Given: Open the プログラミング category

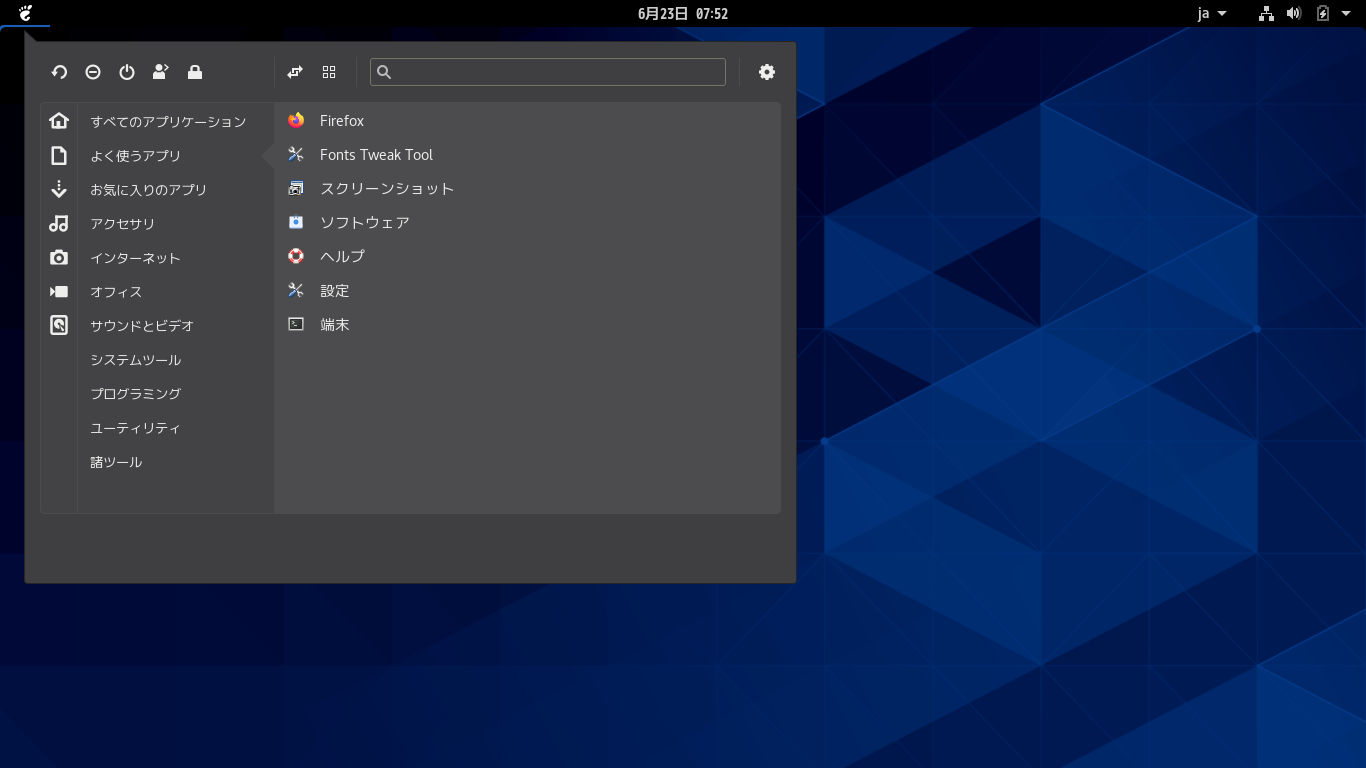Looking at the screenshot, I should point(135,394).
